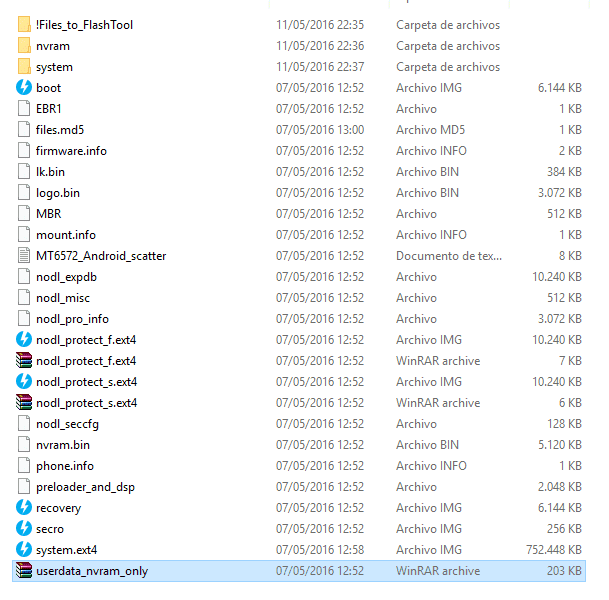The width and height of the screenshot is (609, 600).
Task: Click the nvram folder's "Carpeta de archivos" type
Action: click(448, 46)
